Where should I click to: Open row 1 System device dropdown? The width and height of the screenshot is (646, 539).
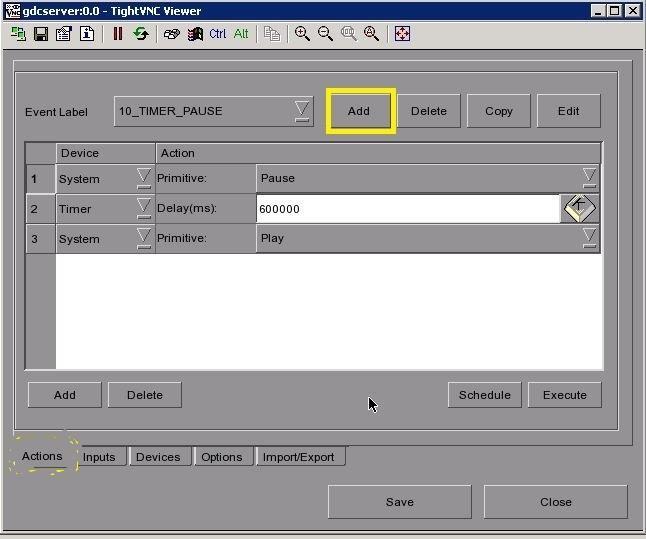105,179
